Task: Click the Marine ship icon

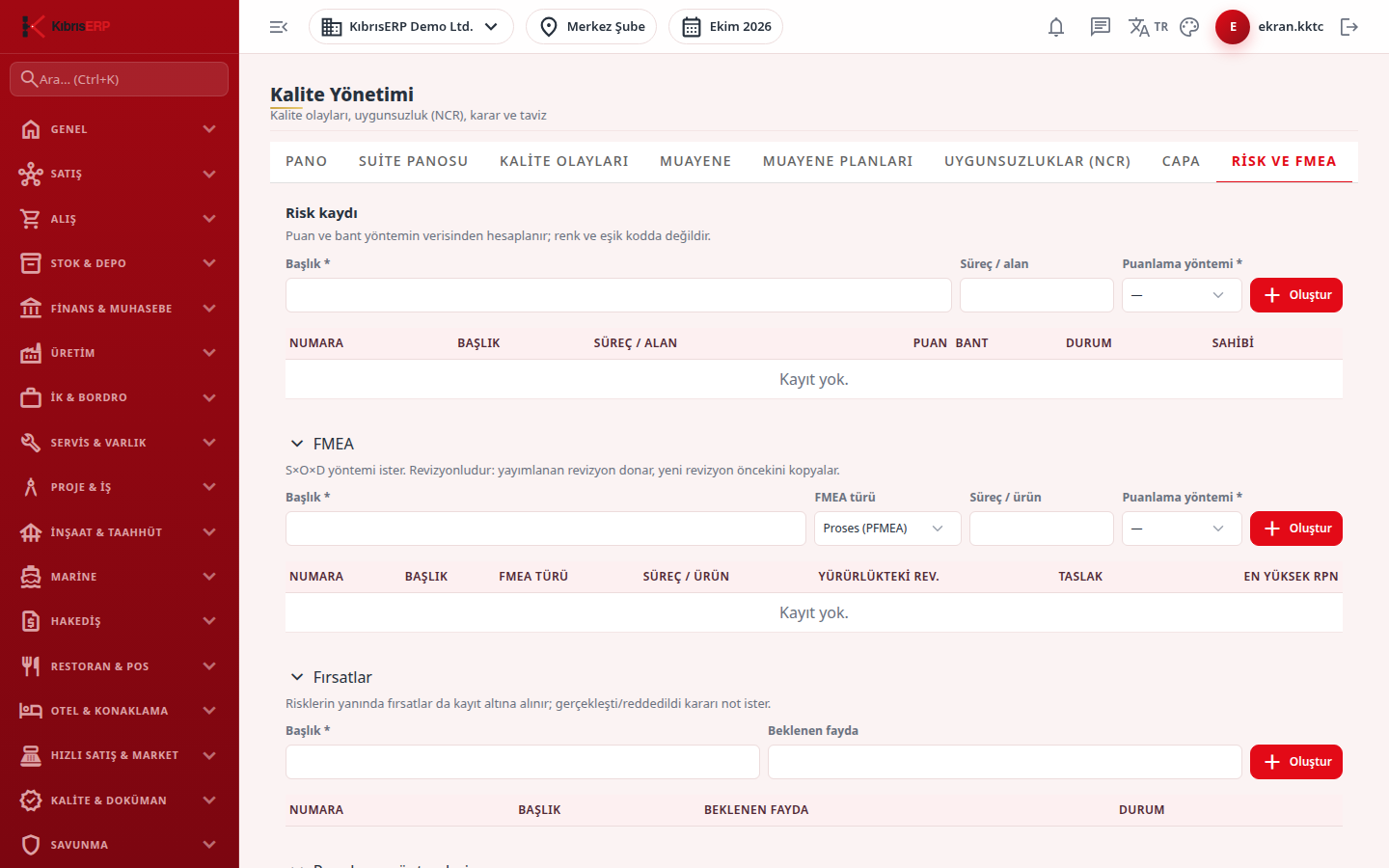Action: [x=31, y=577]
